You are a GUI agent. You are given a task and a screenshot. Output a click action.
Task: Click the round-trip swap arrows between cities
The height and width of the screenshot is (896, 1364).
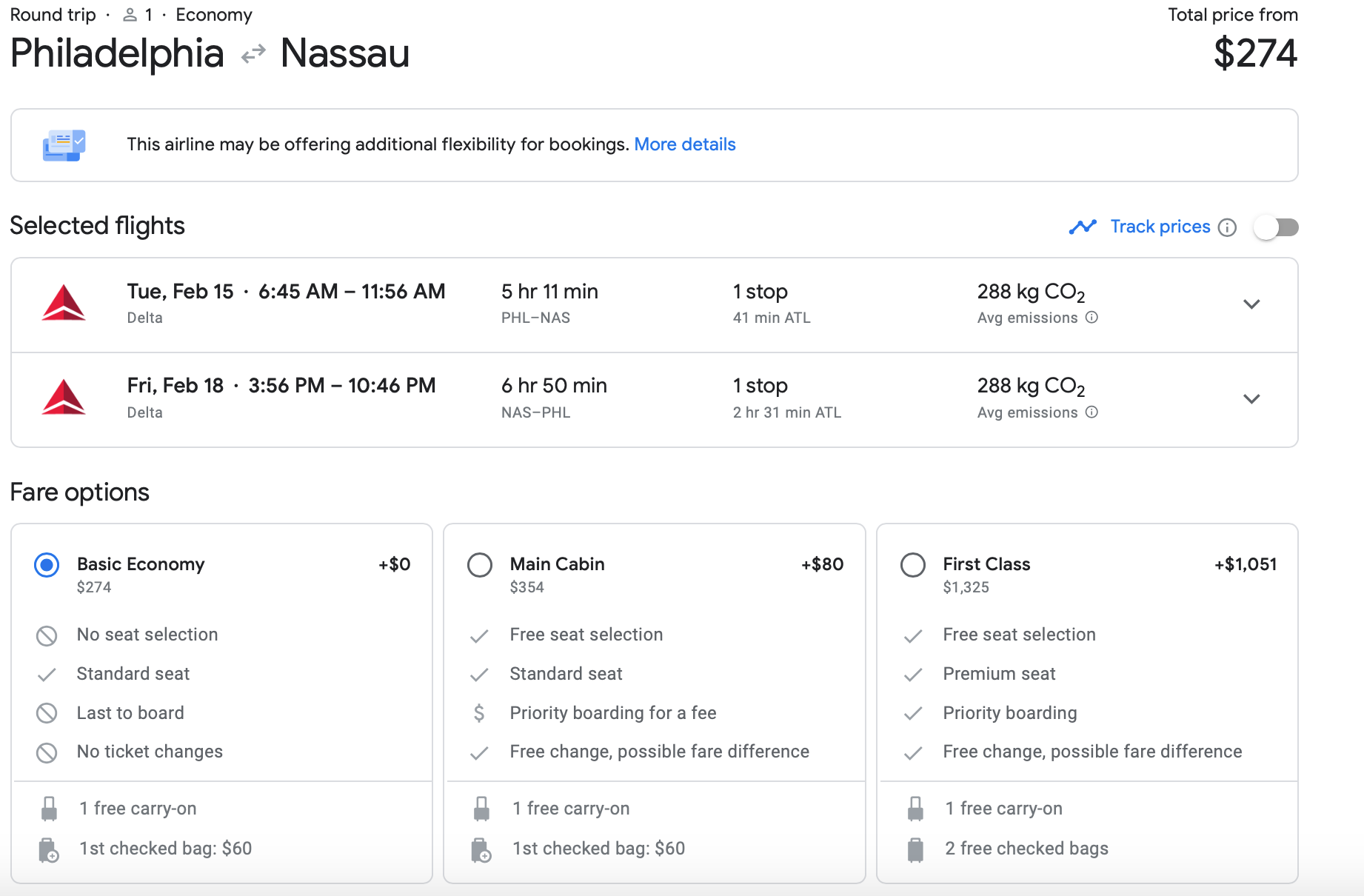click(x=253, y=54)
